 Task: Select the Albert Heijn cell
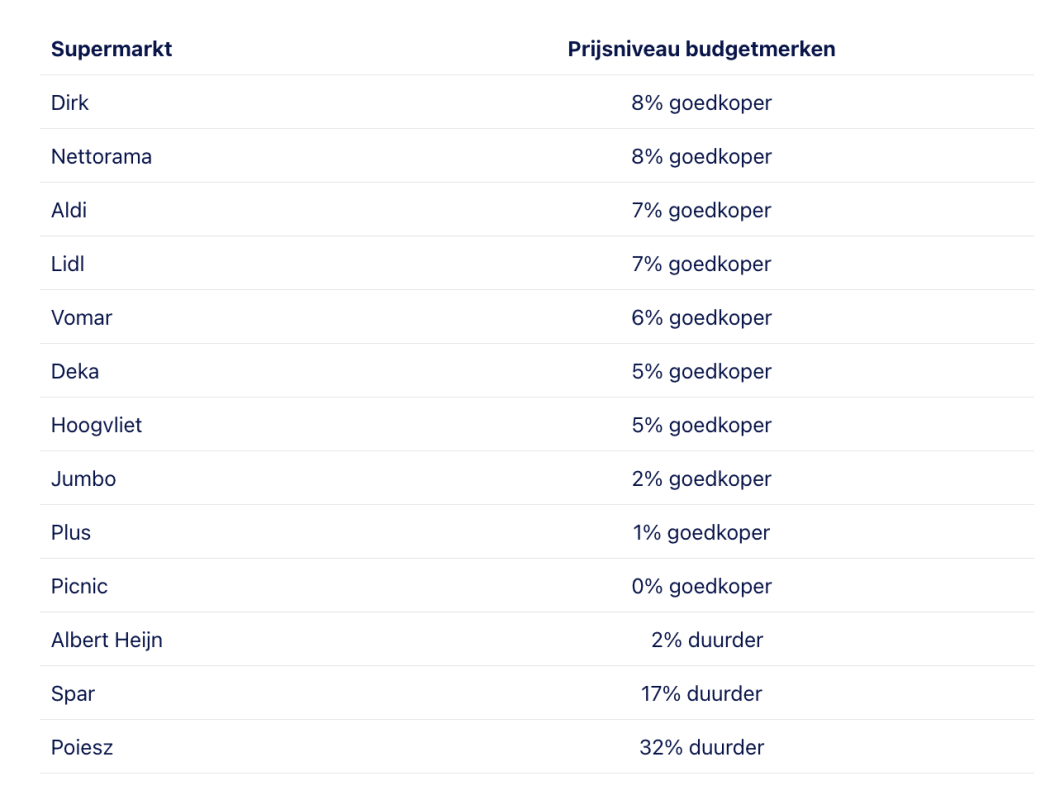(106, 640)
